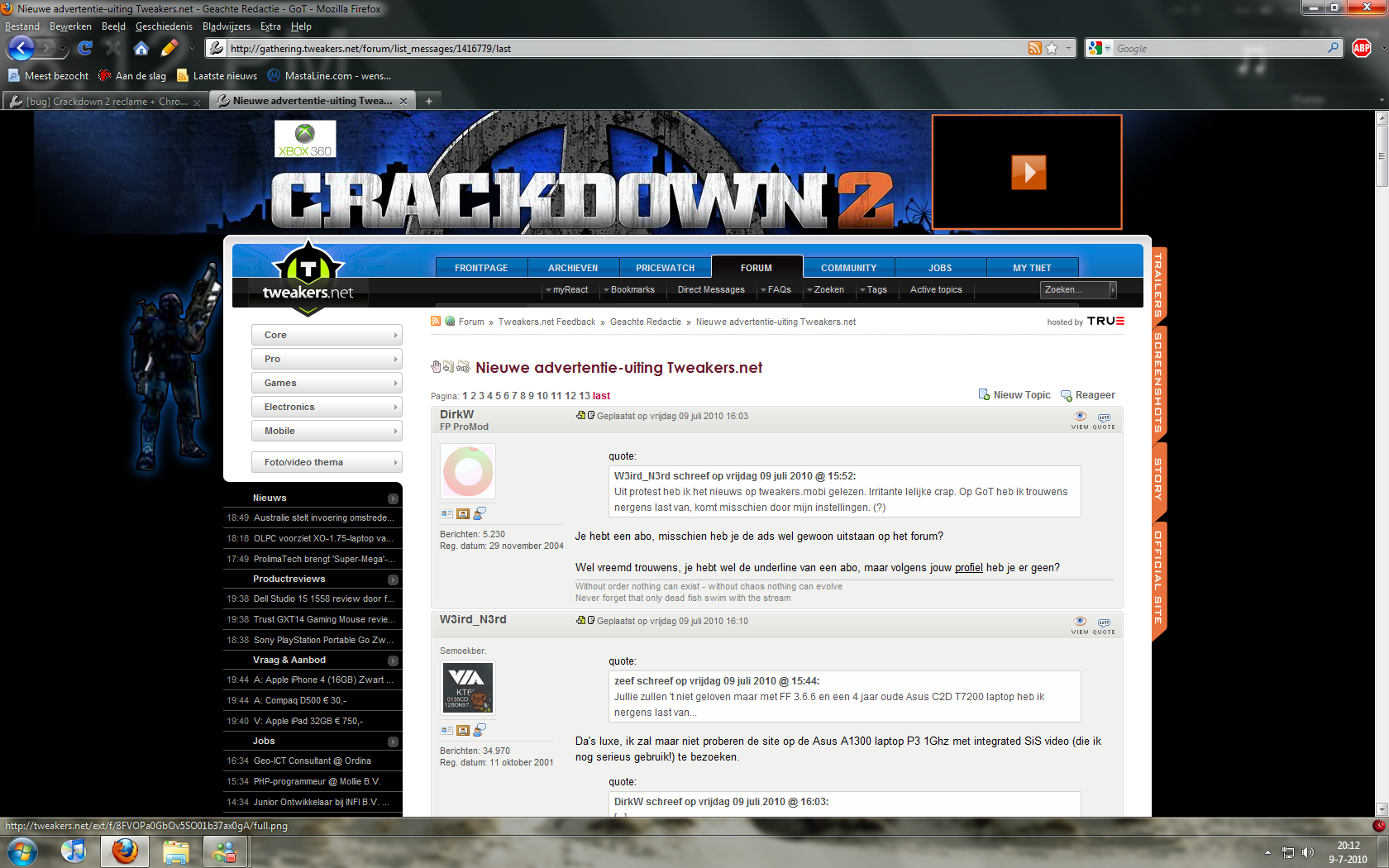Click DirkW's message user icon

[480, 513]
